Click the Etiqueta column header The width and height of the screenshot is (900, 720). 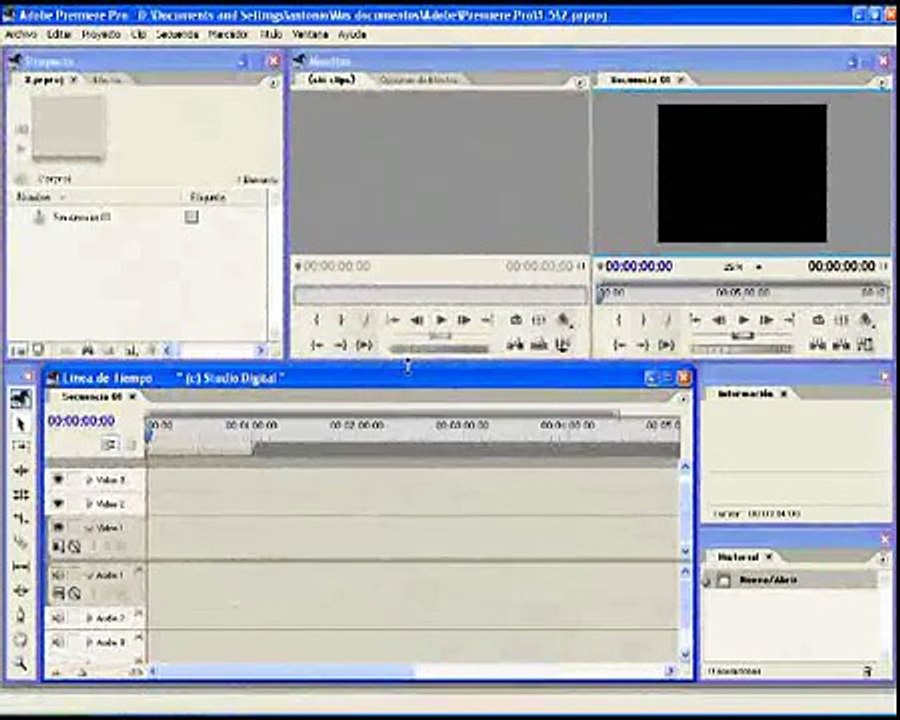(208, 197)
